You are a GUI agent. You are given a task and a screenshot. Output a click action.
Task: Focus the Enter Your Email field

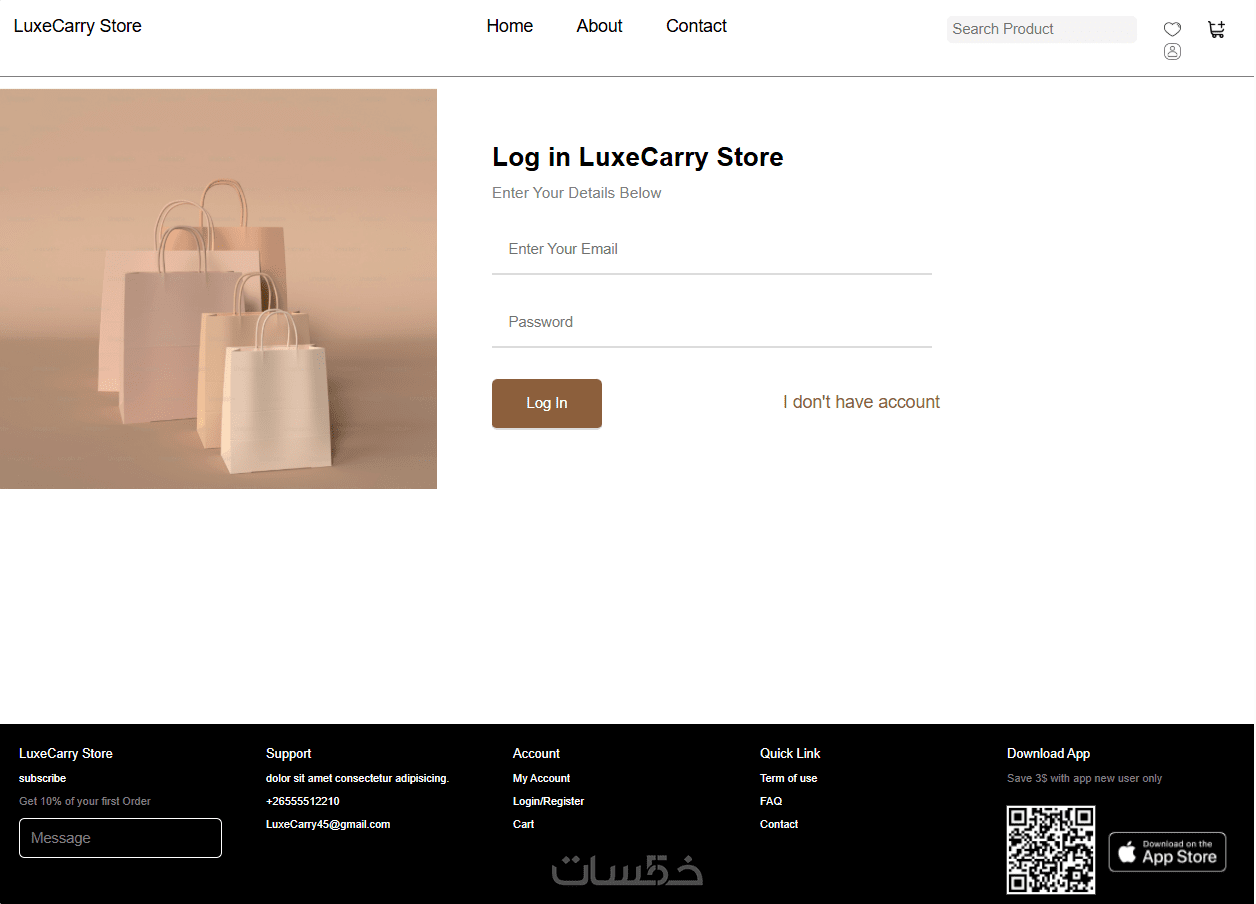[x=712, y=249]
